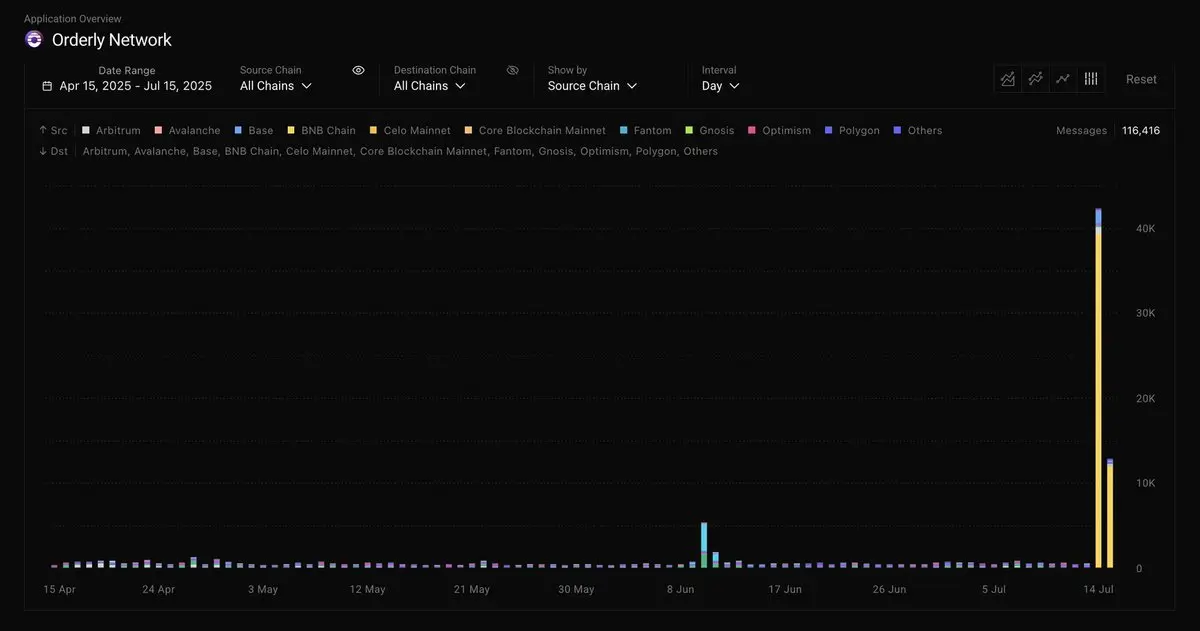This screenshot has width=1200, height=631.
Task: Click the Dst down-arrow icon
Action: point(43,151)
